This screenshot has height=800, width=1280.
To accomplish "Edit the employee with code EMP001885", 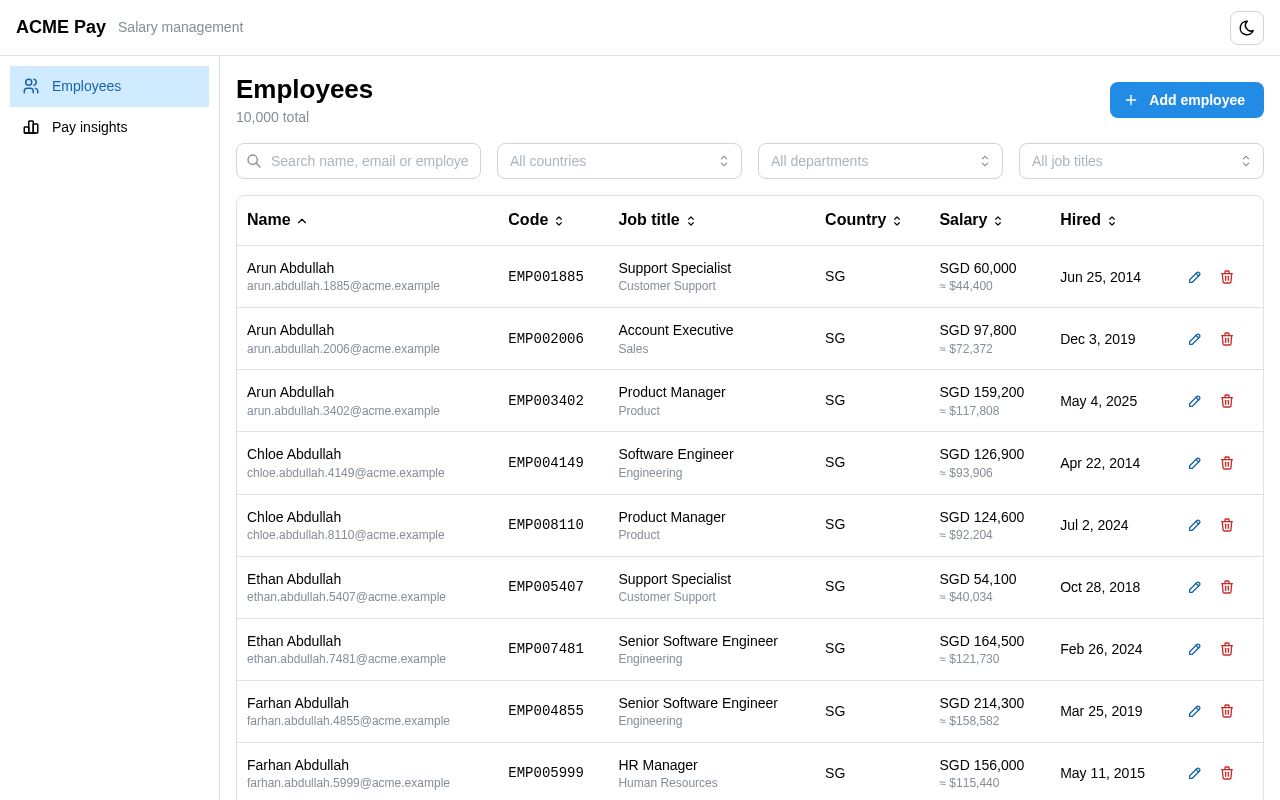I will click(x=1194, y=277).
